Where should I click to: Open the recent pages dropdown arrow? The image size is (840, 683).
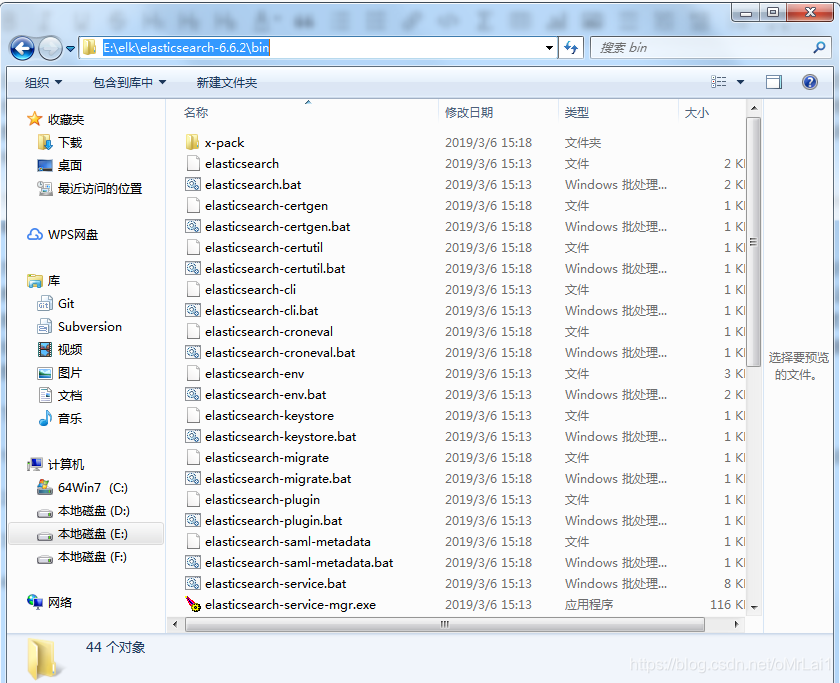tap(70, 49)
